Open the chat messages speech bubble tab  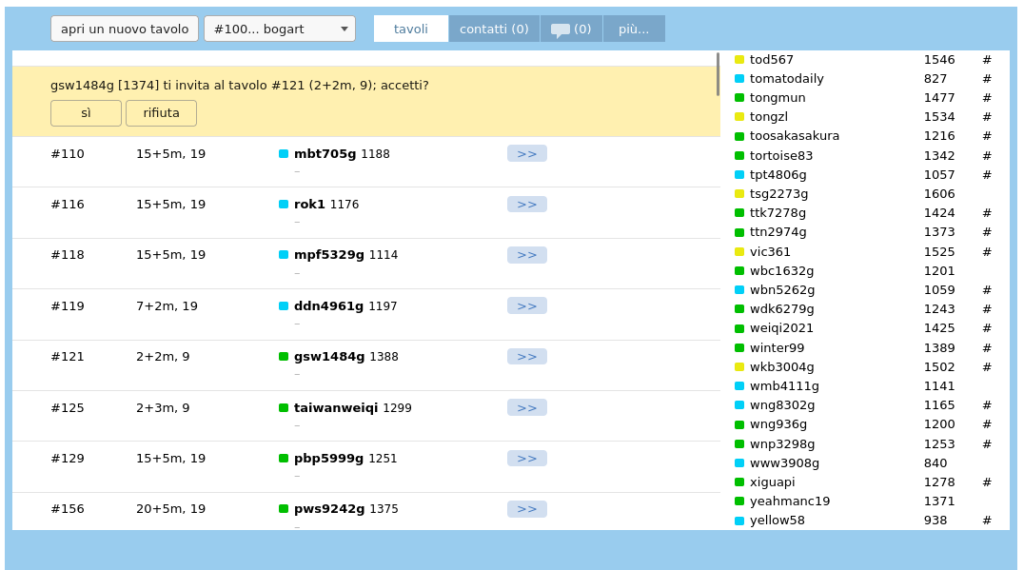tap(571, 29)
